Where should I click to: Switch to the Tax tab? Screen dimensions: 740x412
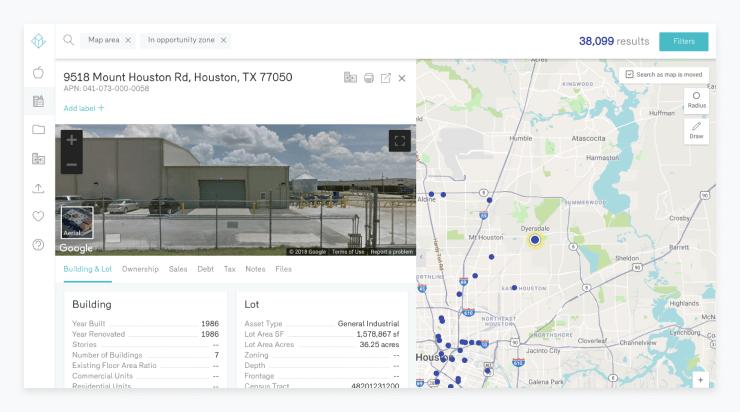[x=229, y=269]
